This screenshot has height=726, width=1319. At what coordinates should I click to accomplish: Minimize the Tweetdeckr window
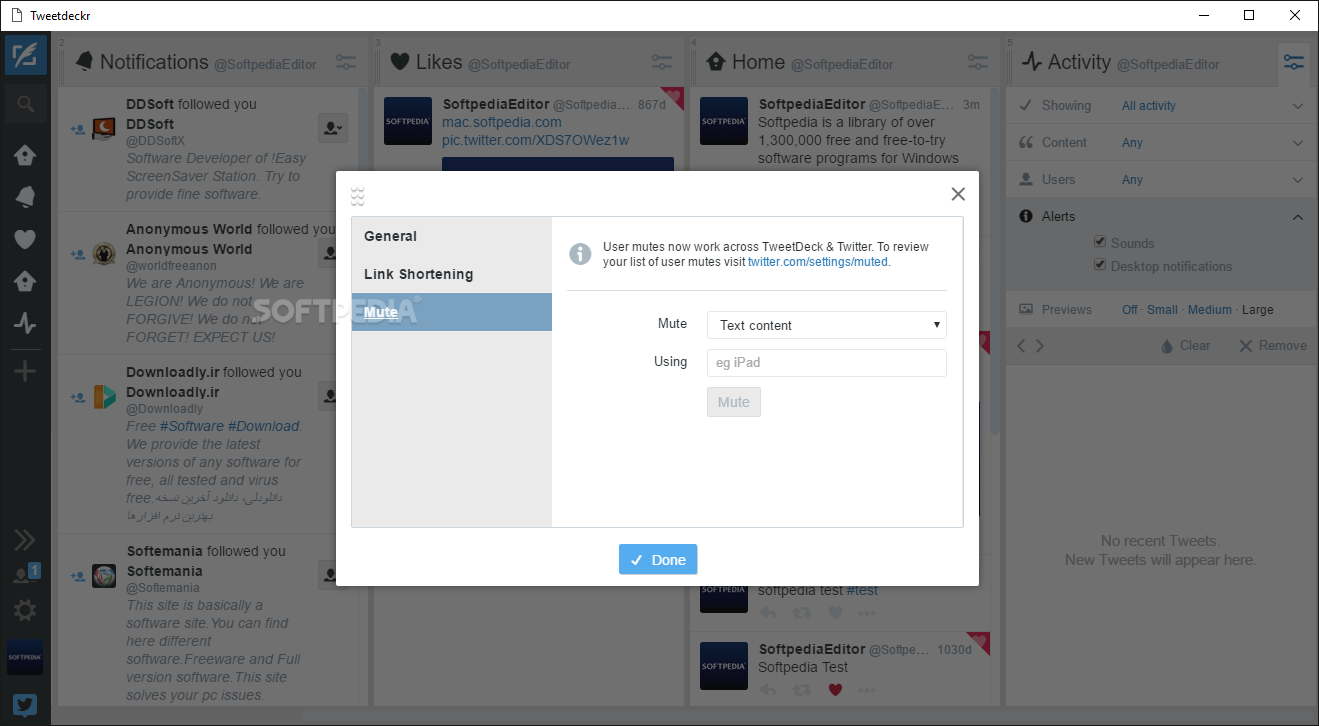(1203, 15)
